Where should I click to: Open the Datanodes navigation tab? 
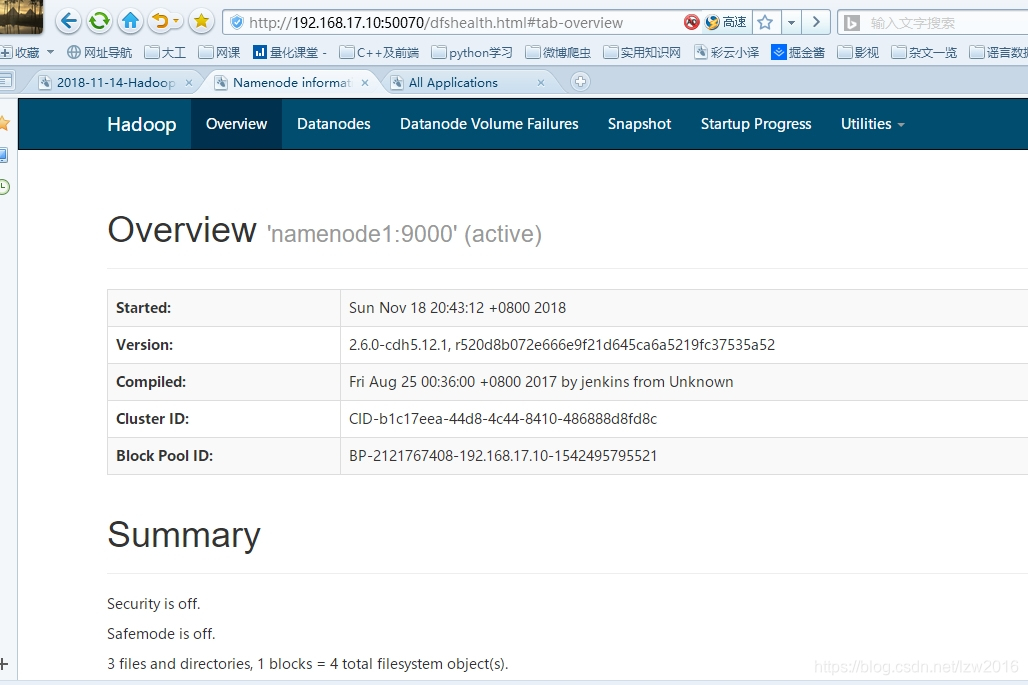334,124
